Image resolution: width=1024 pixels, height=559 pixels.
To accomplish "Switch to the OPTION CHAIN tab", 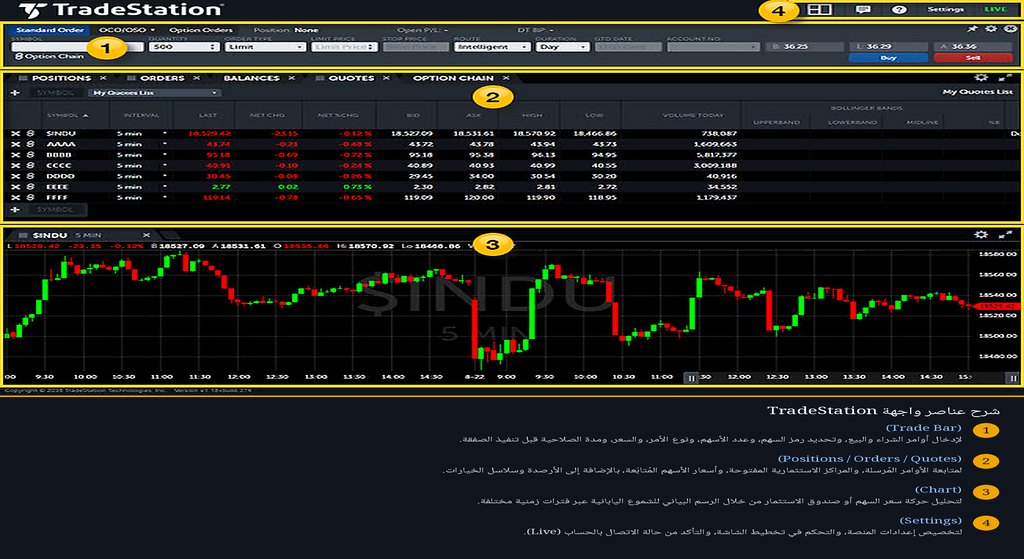I will [x=453, y=78].
